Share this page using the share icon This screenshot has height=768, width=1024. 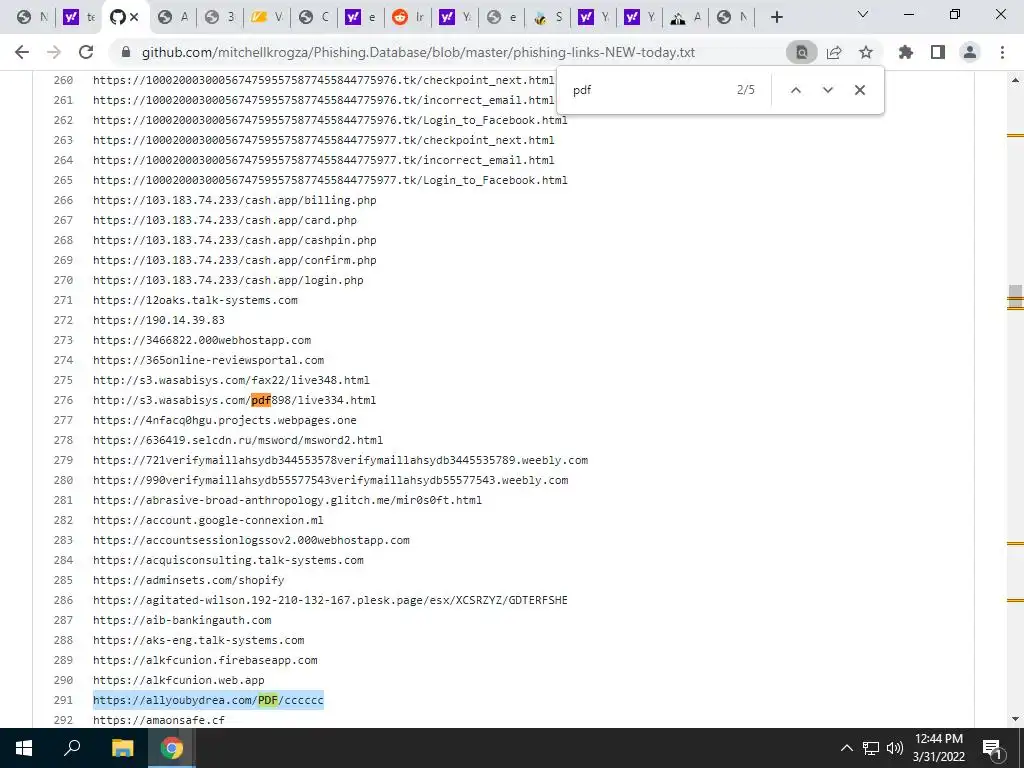coord(834,52)
